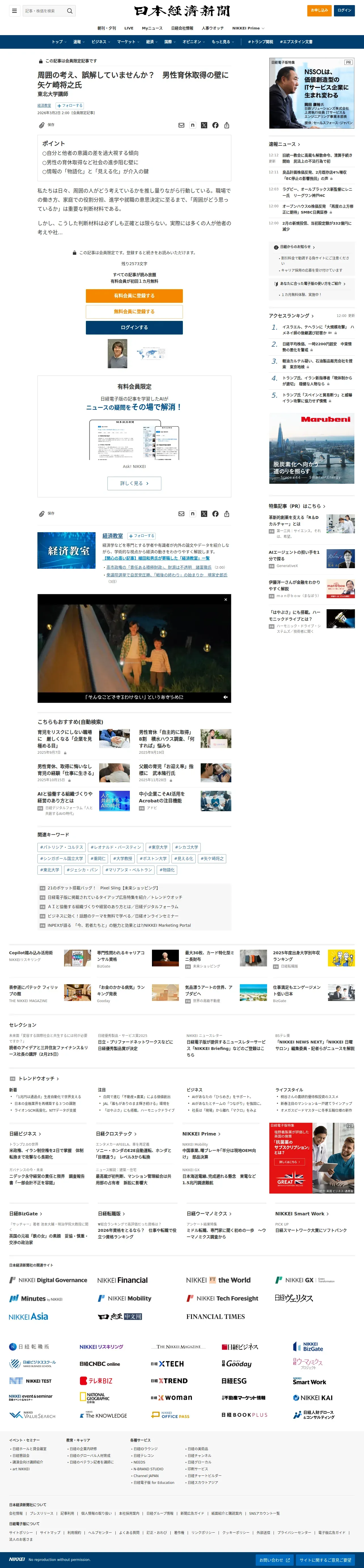Open NIKKEI Asia logo link
The height and width of the screenshot is (1568, 364).
click(29, 1316)
